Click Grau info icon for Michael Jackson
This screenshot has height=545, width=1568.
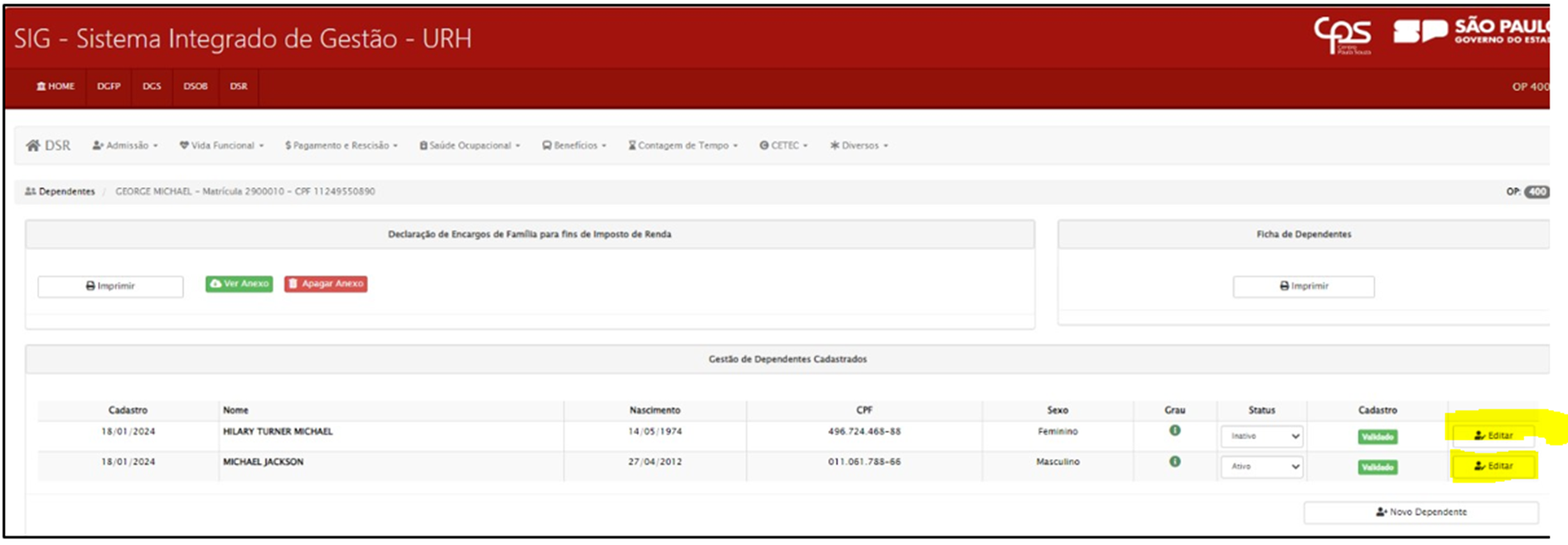pyautogui.click(x=1174, y=462)
